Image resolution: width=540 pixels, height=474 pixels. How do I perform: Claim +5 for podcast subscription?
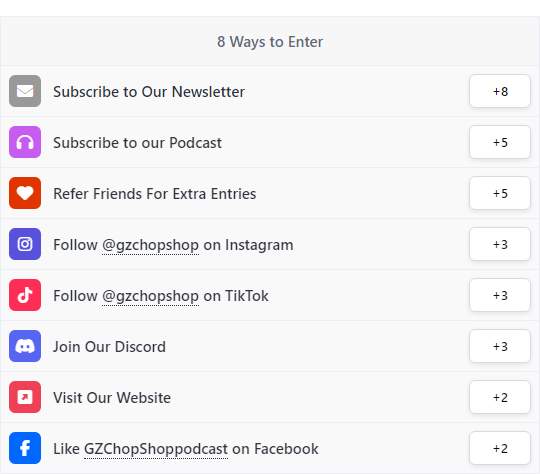500,142
